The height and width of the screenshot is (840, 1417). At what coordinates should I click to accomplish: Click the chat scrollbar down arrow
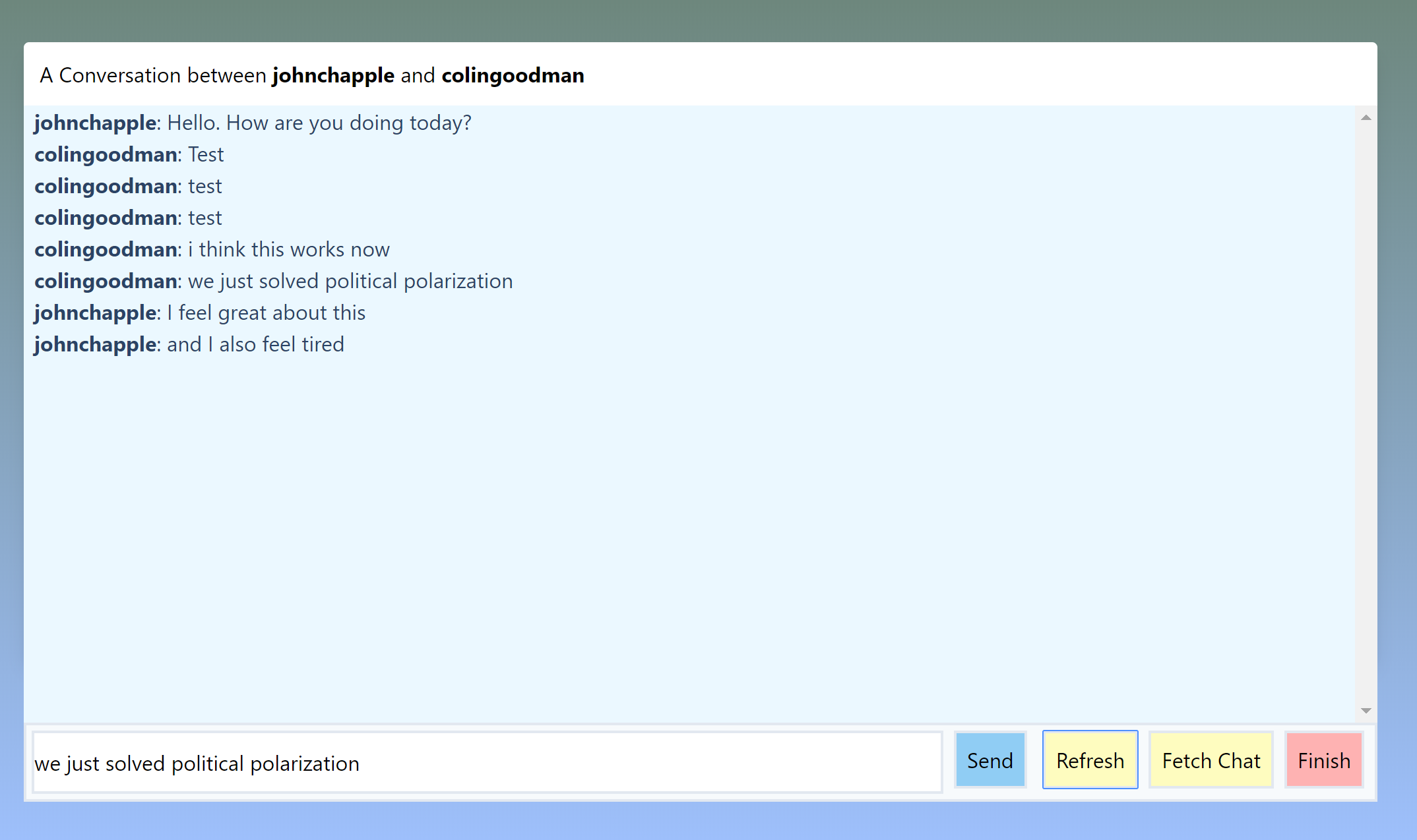point(1366,710)
